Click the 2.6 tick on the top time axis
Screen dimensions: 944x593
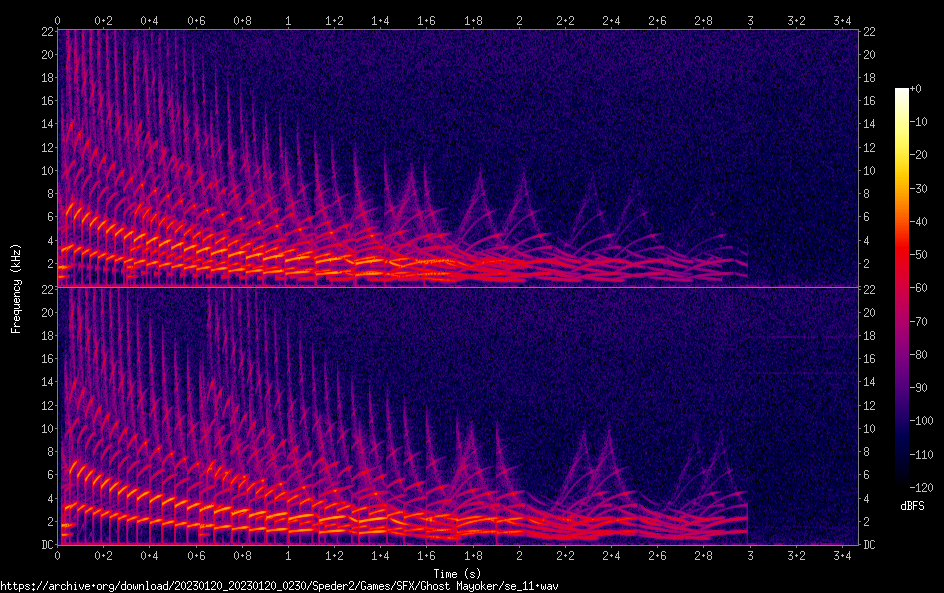[x=657, y=20]
